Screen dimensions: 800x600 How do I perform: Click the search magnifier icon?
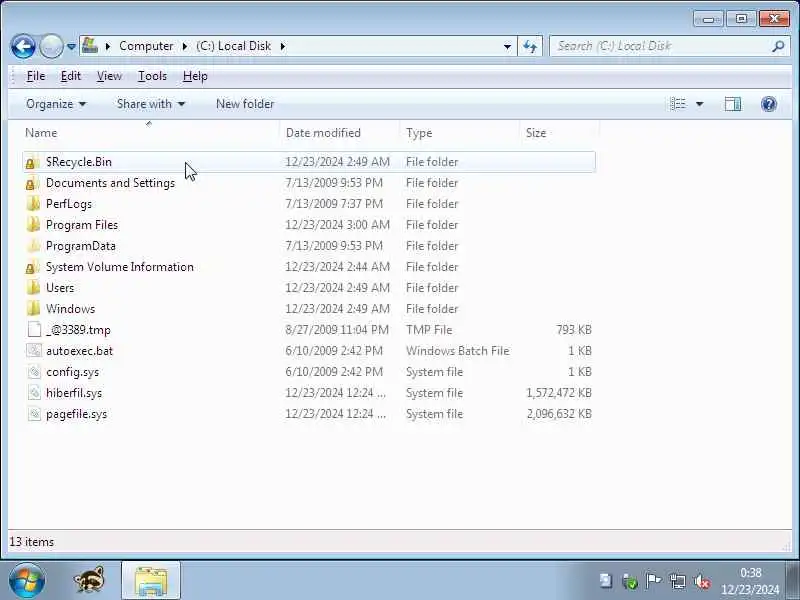point(778,46)
